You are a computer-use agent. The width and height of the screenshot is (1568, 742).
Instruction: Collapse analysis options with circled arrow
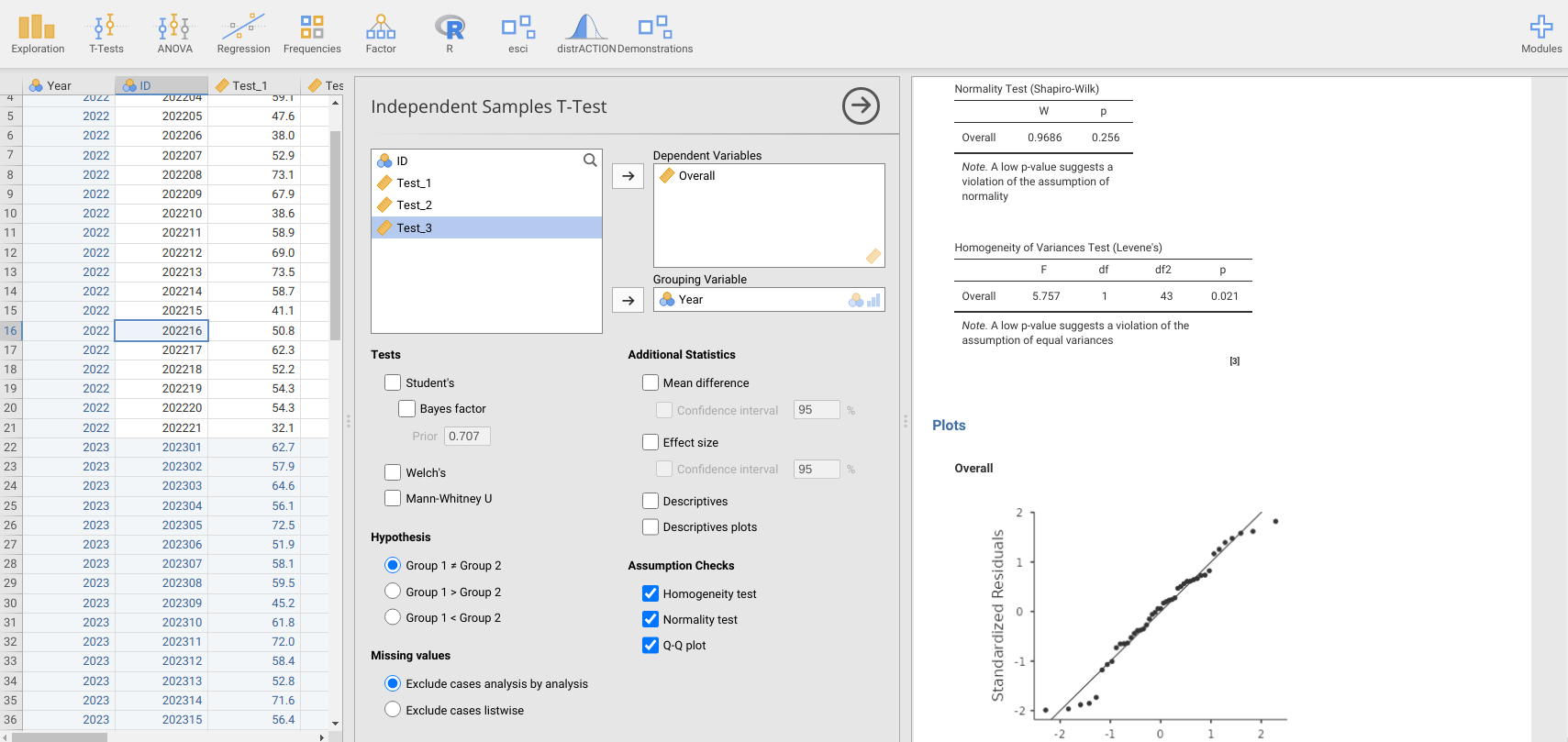pyautogui.click(x=861, y=106)
